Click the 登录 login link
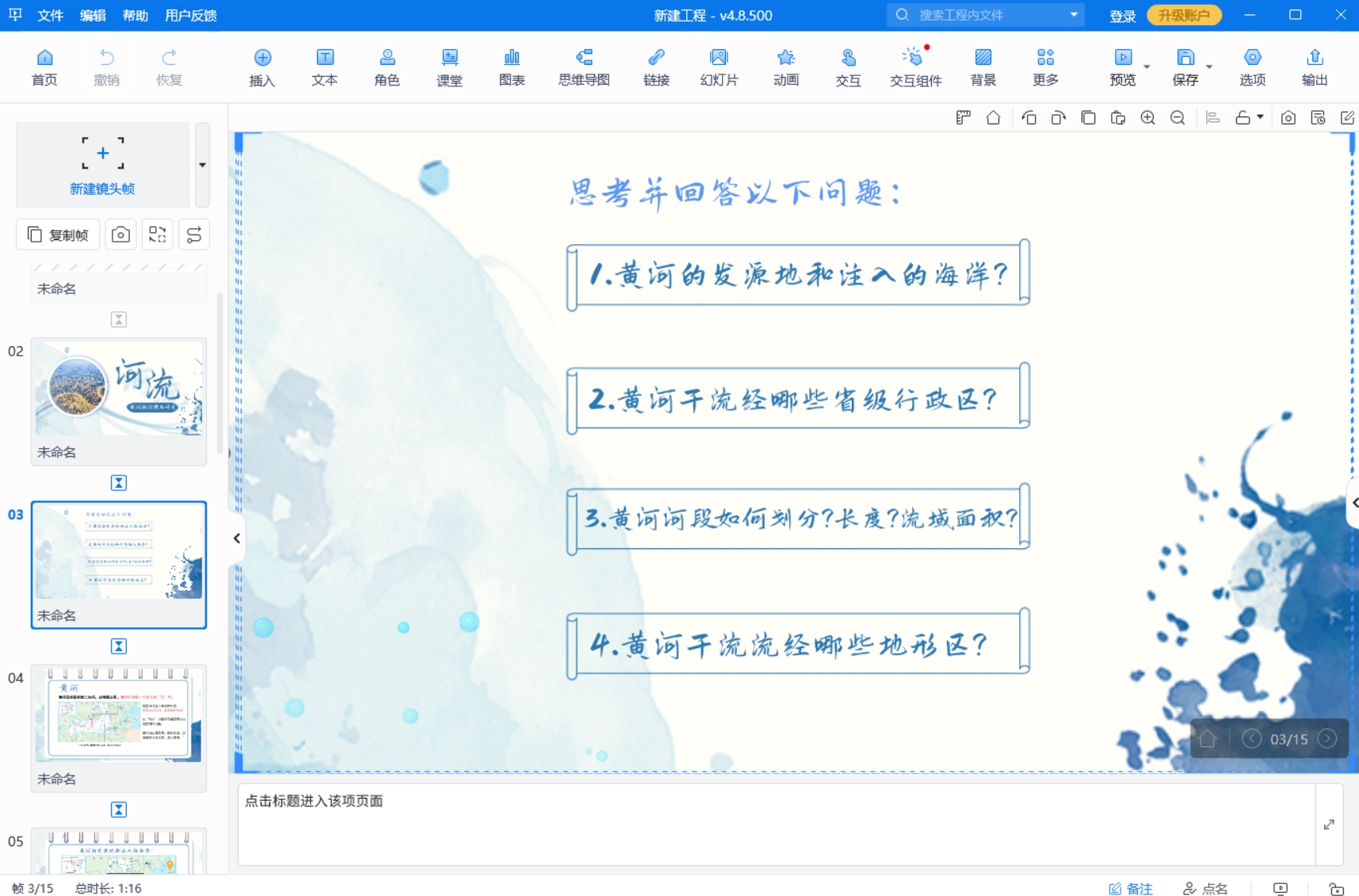The image size is (1359, 896). [1123, 16]
